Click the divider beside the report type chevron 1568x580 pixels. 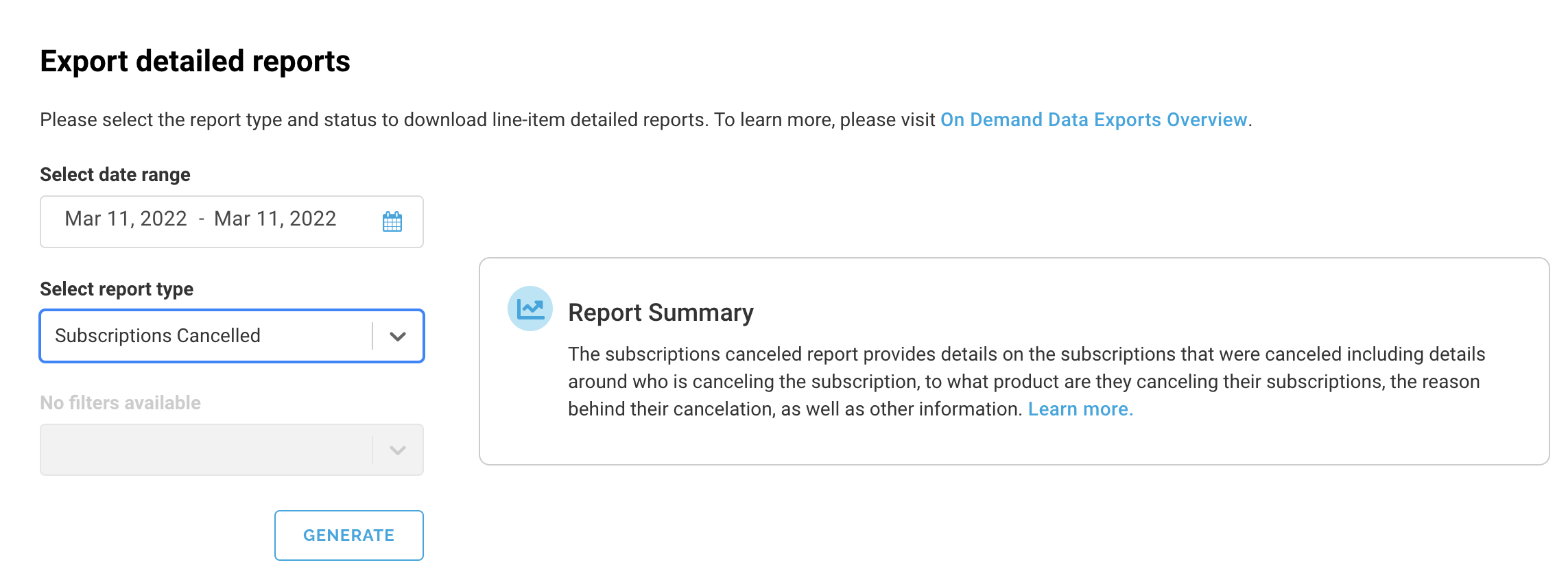pos(372,336)
